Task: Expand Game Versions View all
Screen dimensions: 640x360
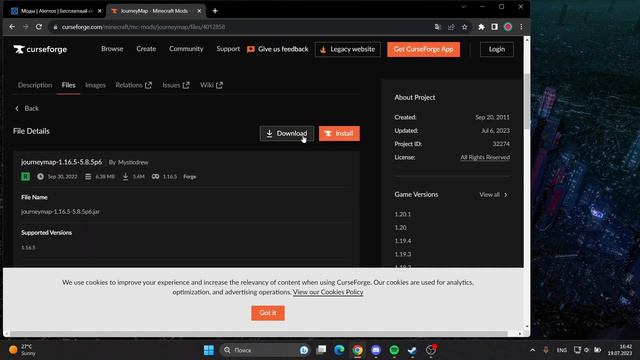Action: click(x=493, y=195)
